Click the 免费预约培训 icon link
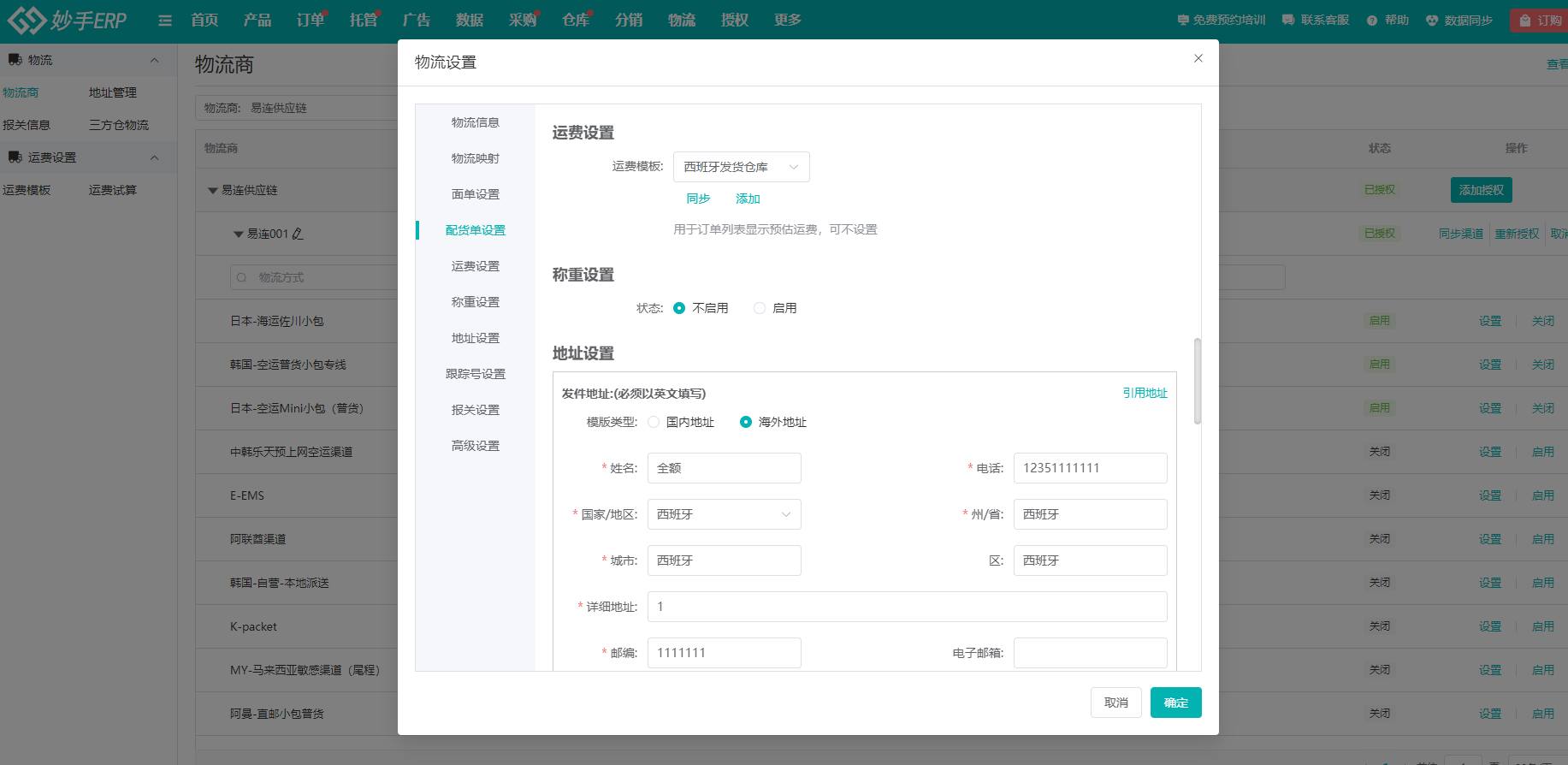Image resolution: width=1568 pixels, height=765 pixels. point(1184,20)
